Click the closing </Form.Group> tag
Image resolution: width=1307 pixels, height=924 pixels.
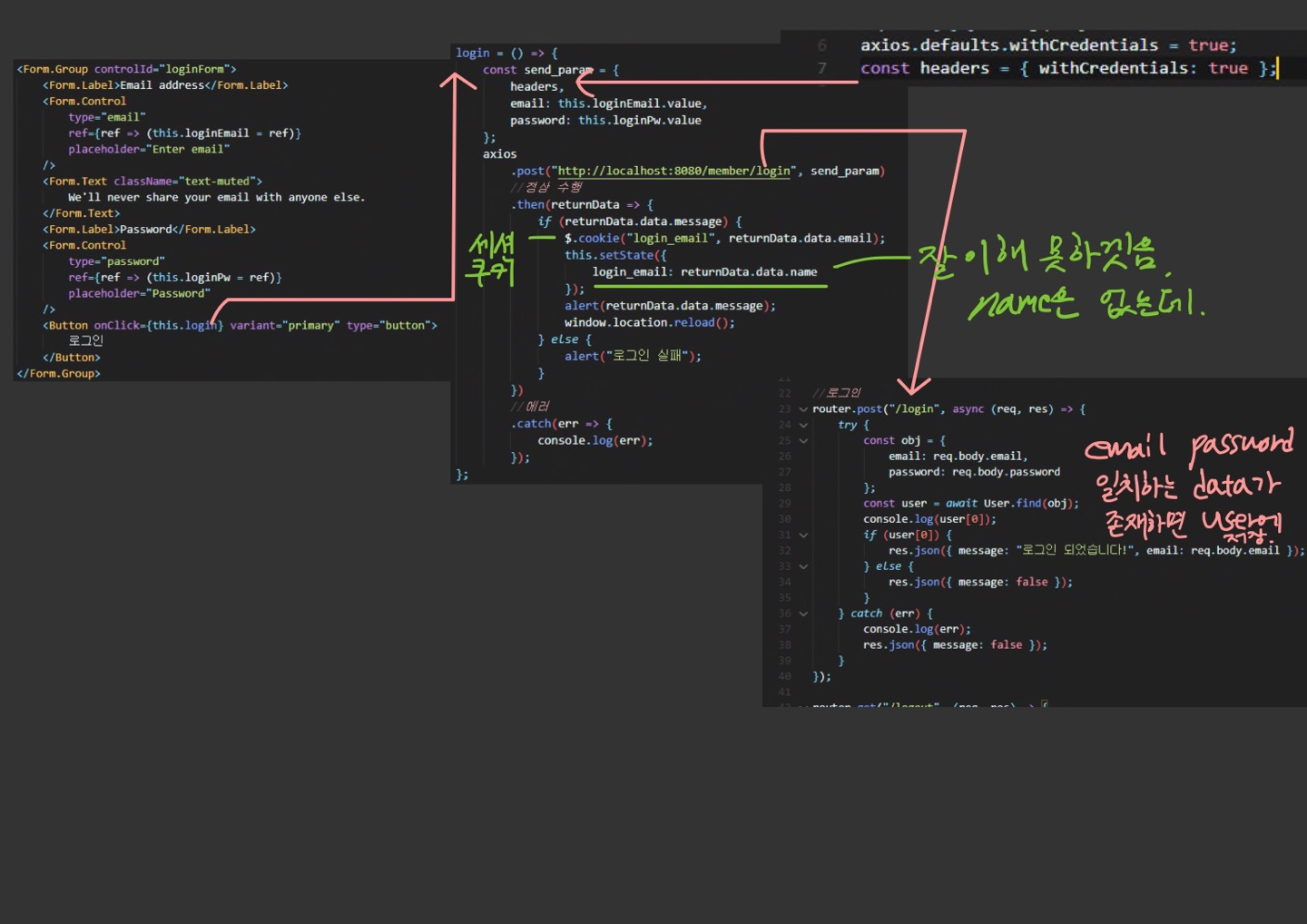tap(58, 373)
